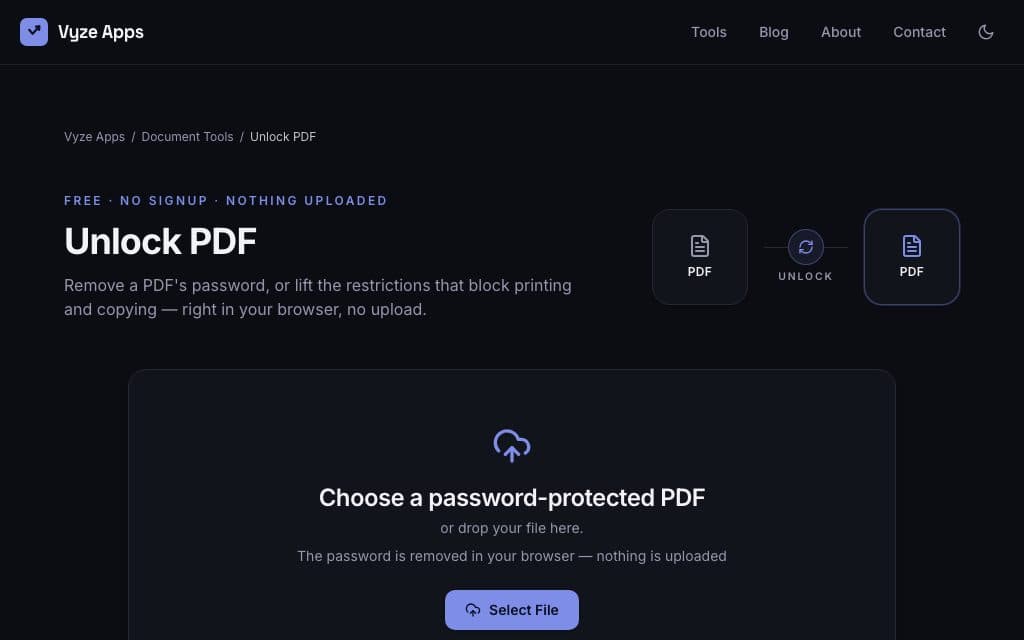Click the Unlock PDF breadcrumb item
Screen dimensions: 1024x640
[x=283, y=136]
